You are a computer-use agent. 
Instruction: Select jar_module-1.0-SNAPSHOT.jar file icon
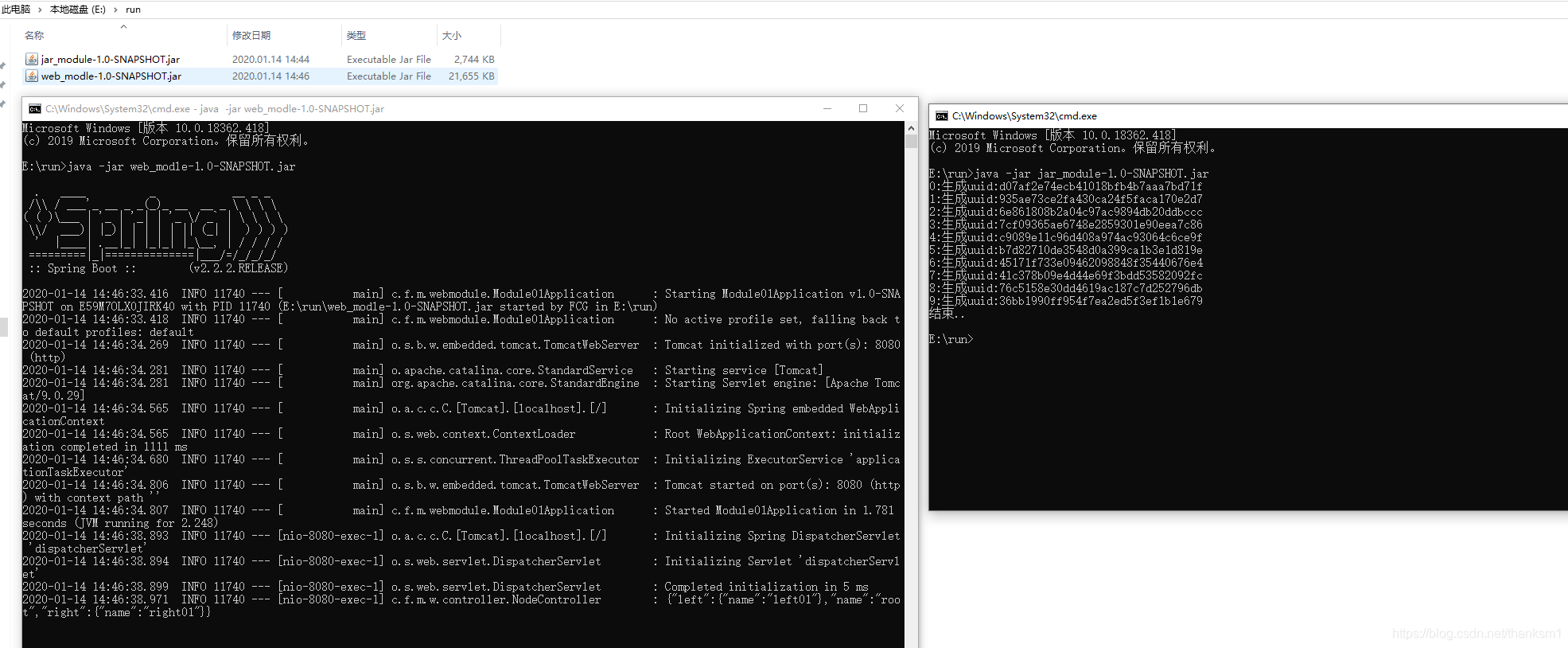[x=32, y=59]
